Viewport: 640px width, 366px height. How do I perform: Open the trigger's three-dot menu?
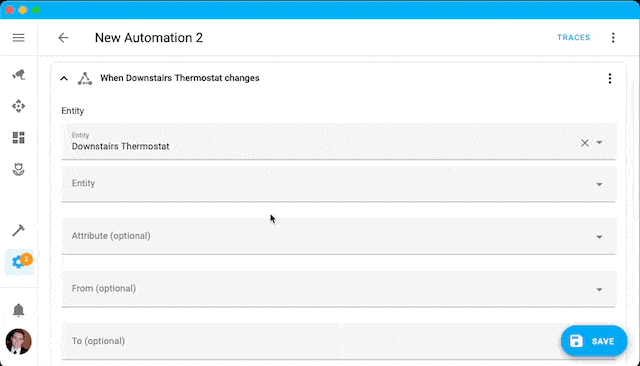(610, 78)
